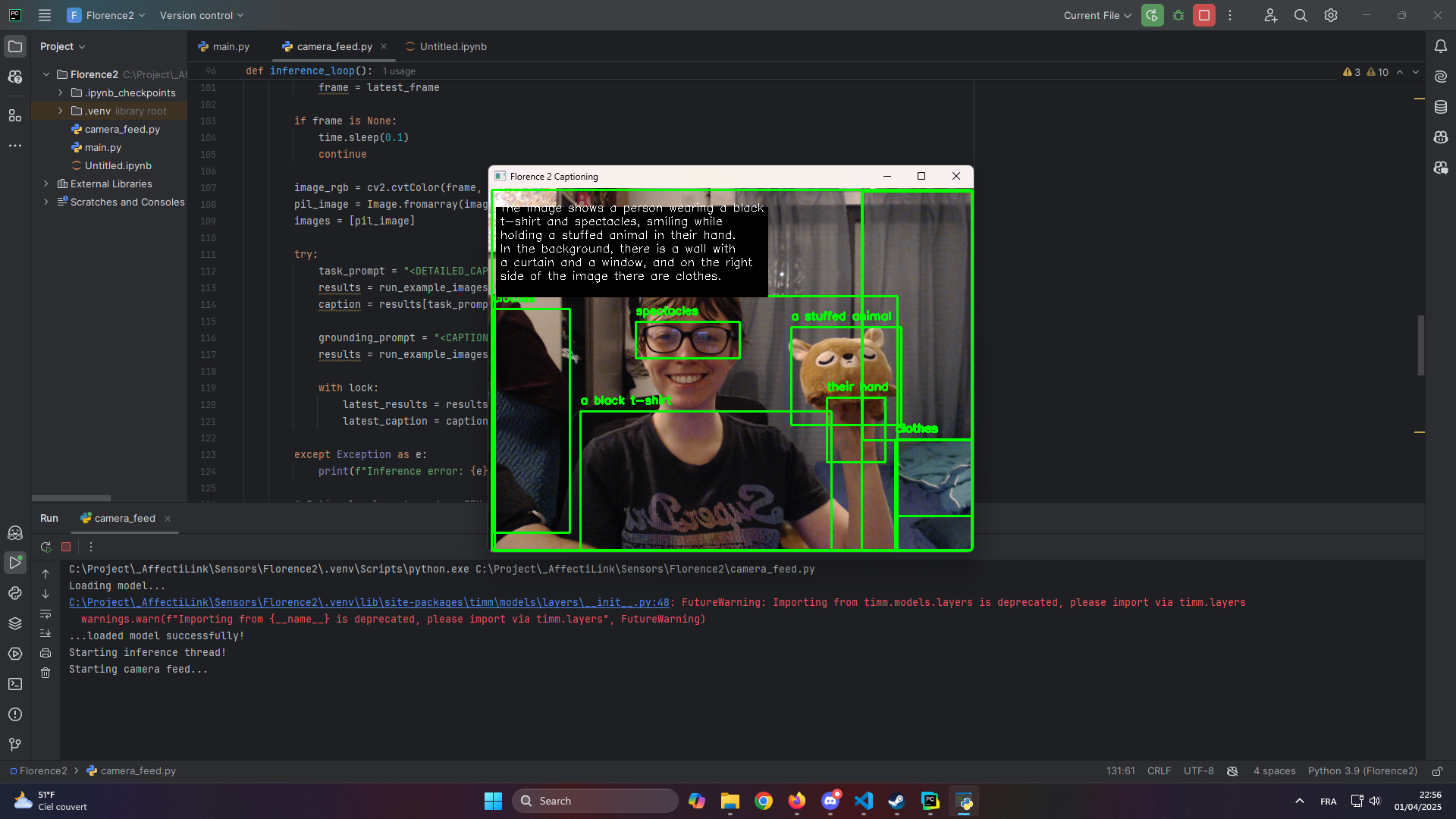1456x819 pixels.
Task: Open the Problems tool window
Action: point(15,714)
